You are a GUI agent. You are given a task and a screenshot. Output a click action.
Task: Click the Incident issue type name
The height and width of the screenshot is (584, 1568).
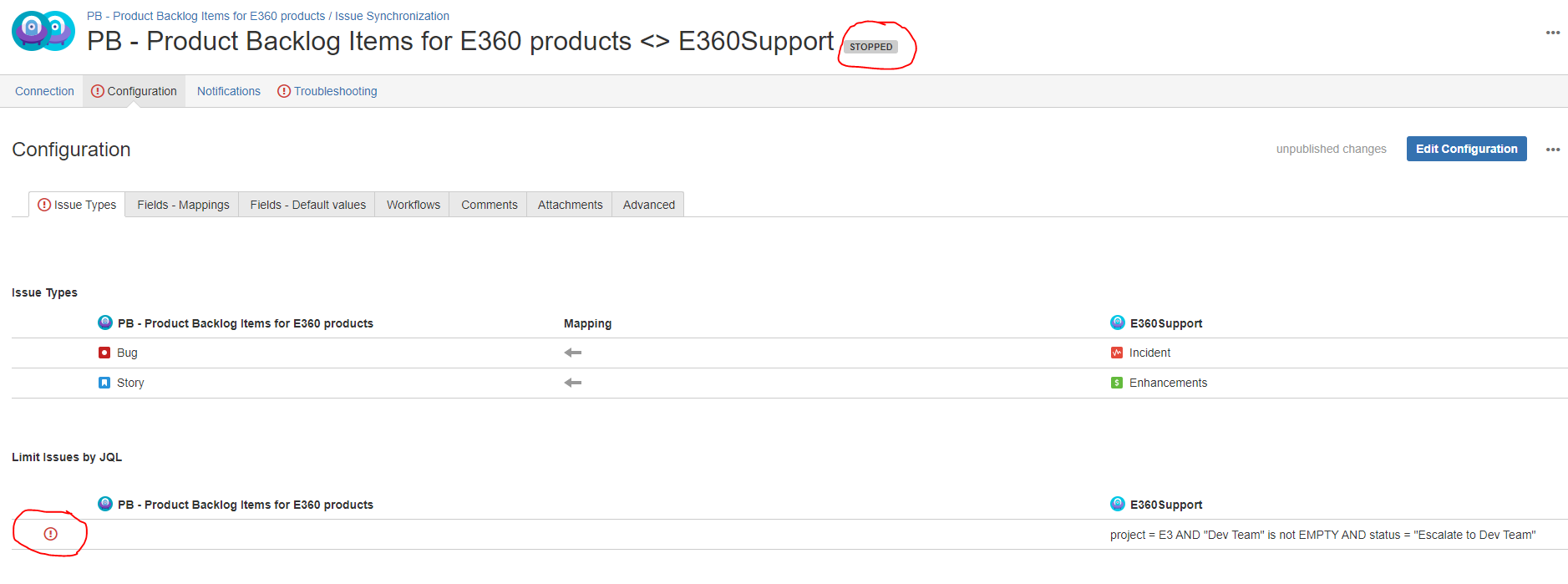1149,353
